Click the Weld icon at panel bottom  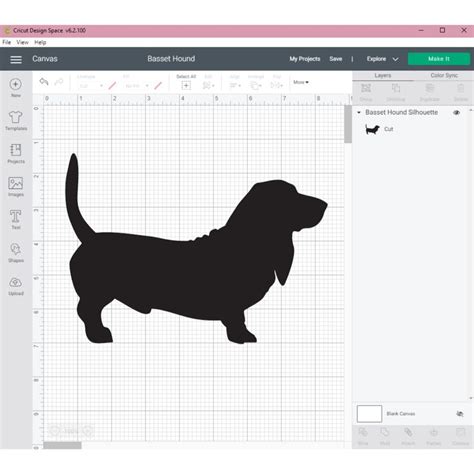(x=385, y=432)
